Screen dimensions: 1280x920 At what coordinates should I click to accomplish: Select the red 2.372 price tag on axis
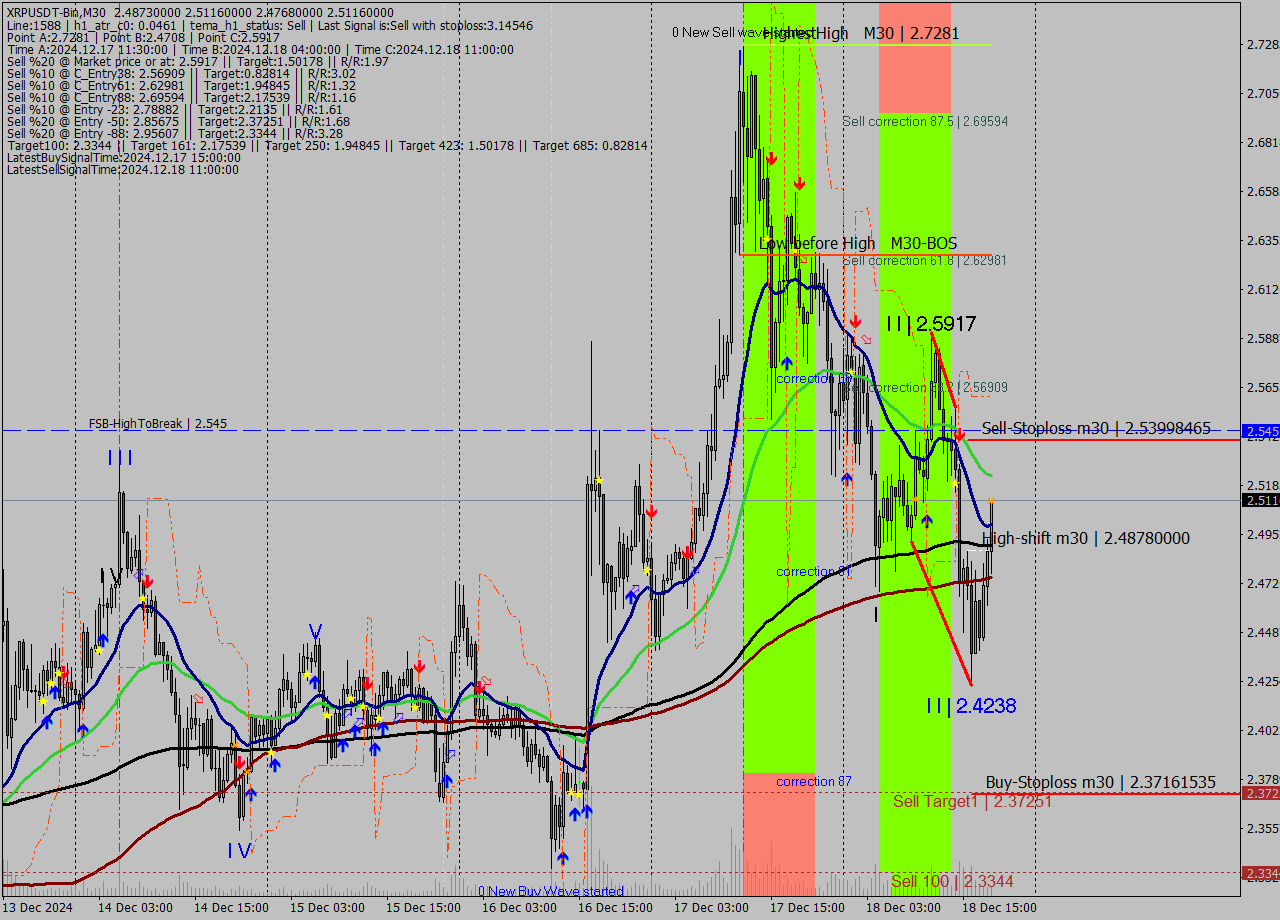coord(1260,793)
